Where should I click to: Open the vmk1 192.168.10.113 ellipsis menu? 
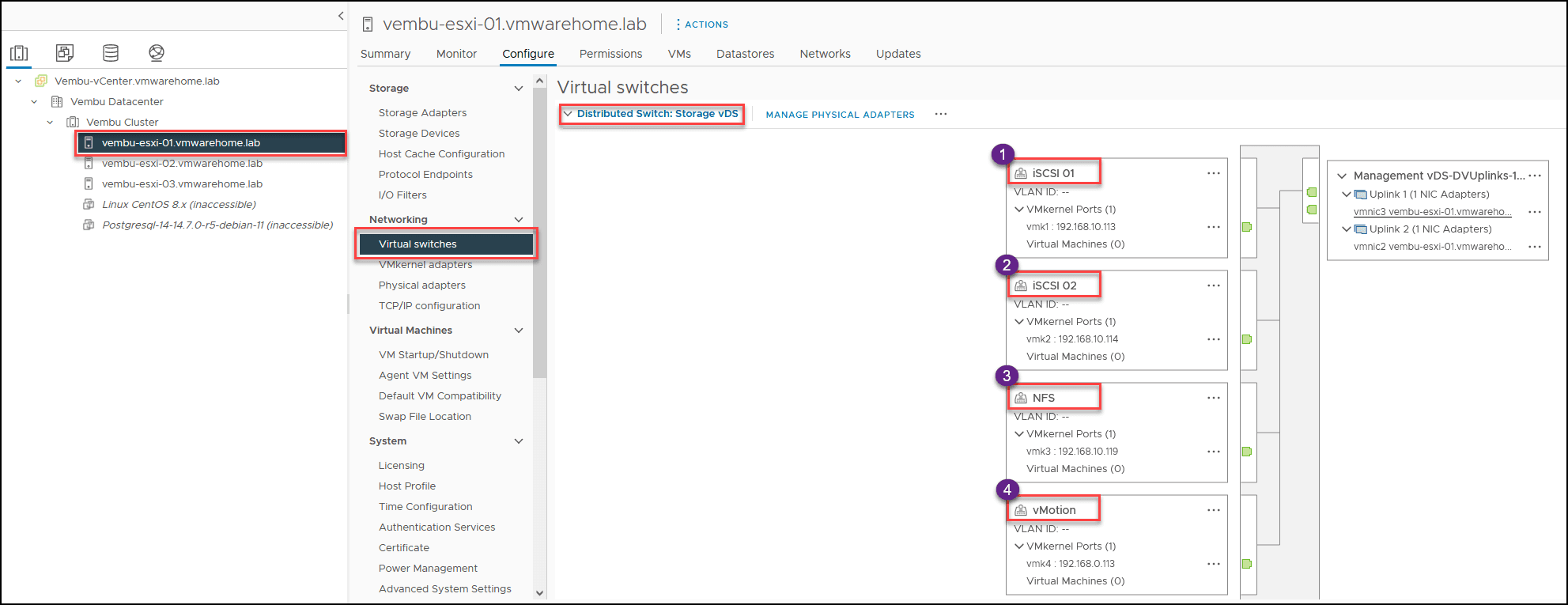pyautogui.click(x=1214, y=227)
